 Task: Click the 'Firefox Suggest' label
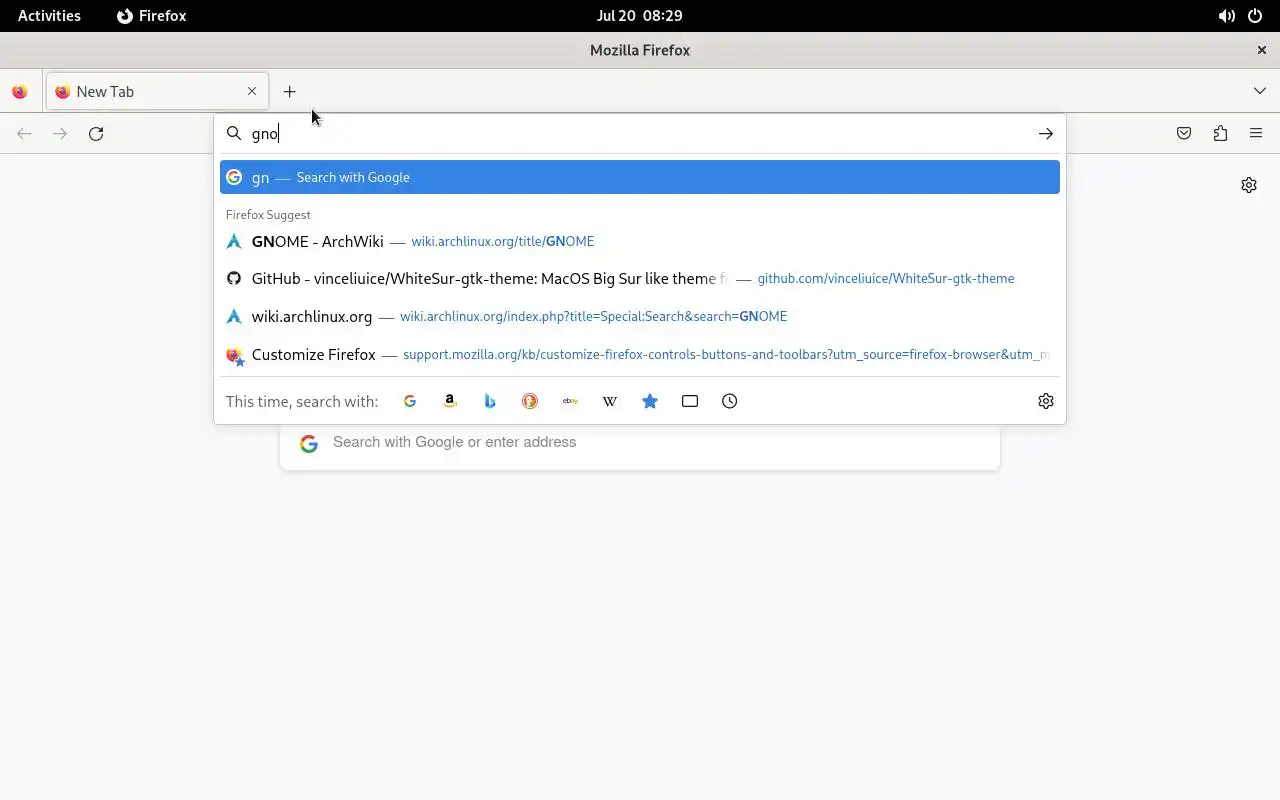[x=268, y=214]
